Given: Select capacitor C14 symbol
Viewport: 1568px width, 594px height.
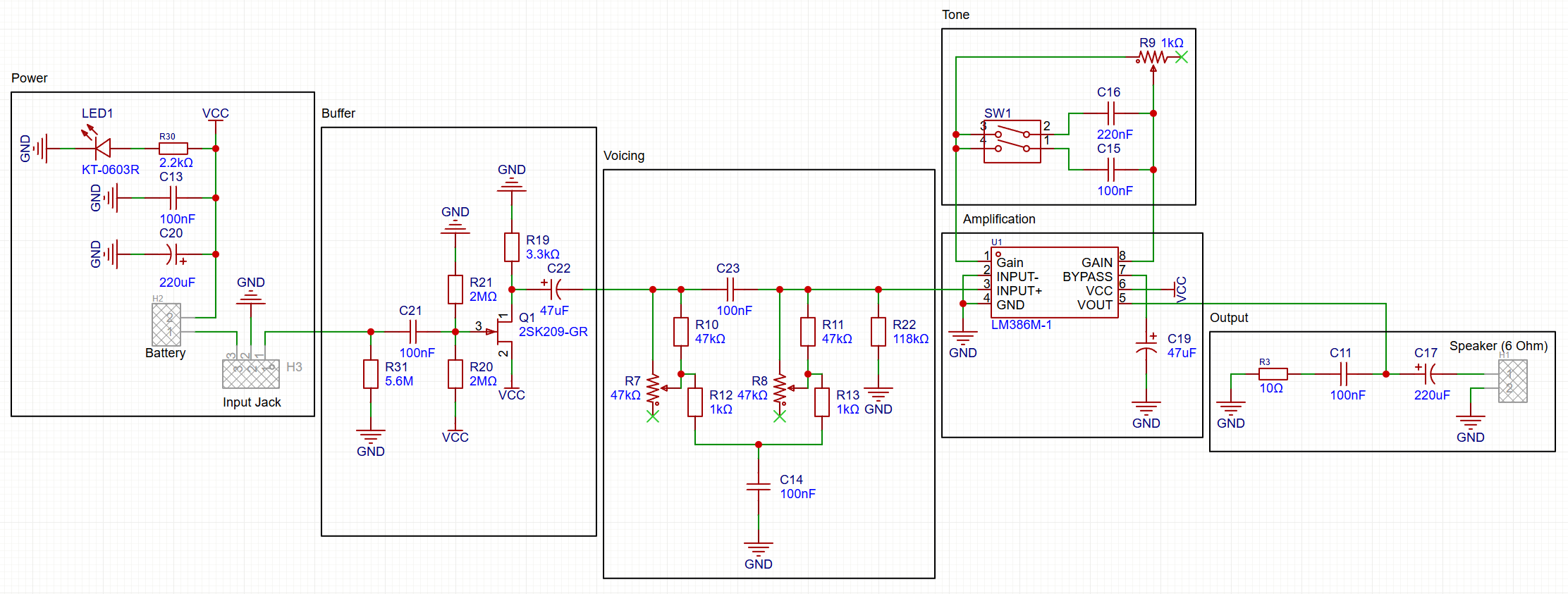Looking at the screenshot, I should click(x=759, y=487).
